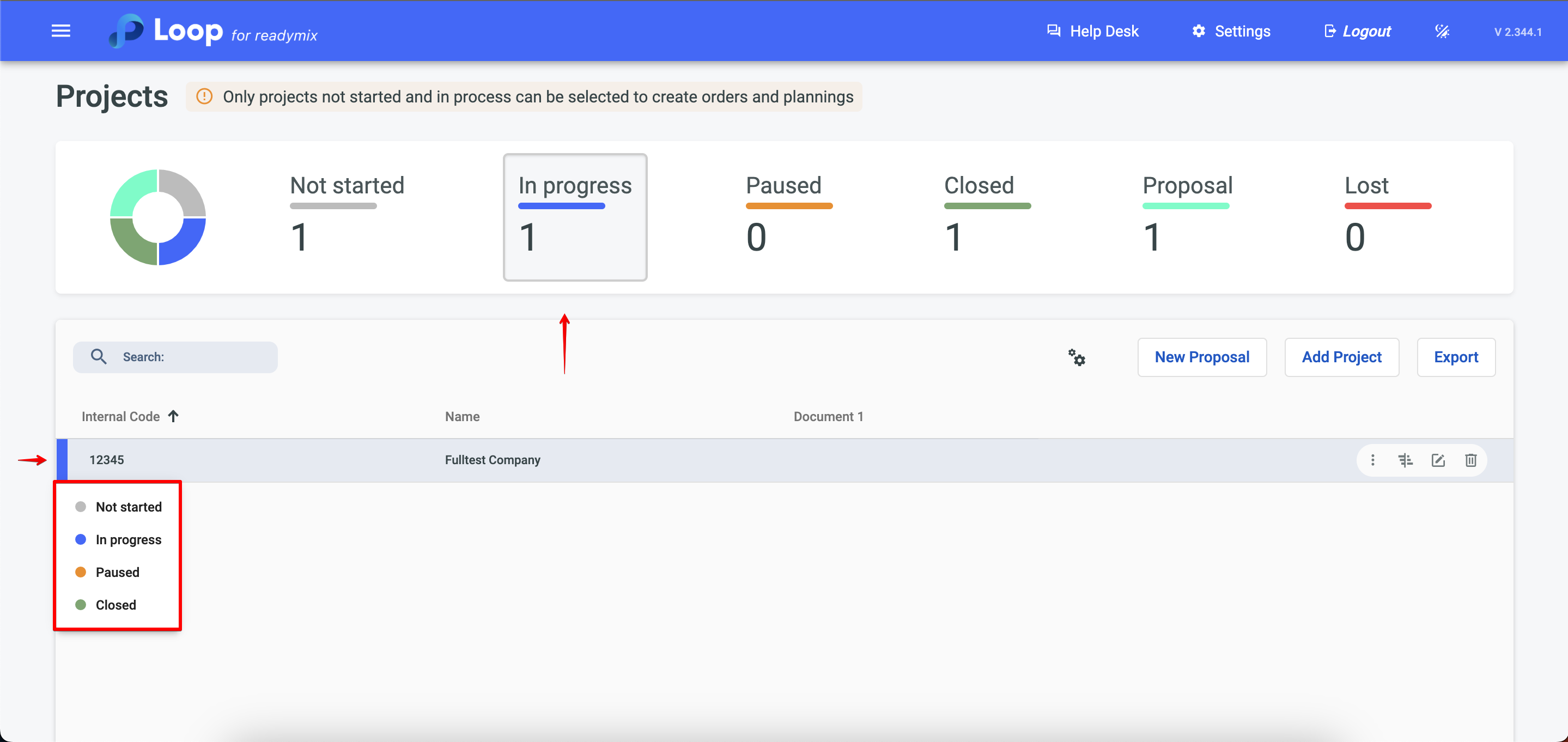
Task: Click the Loop logo icon
Action: coord(126,31)
